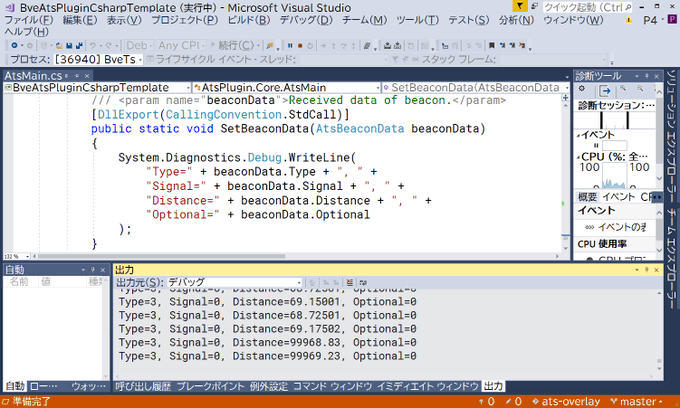Open the ツール(T) menu

(417, 20)
